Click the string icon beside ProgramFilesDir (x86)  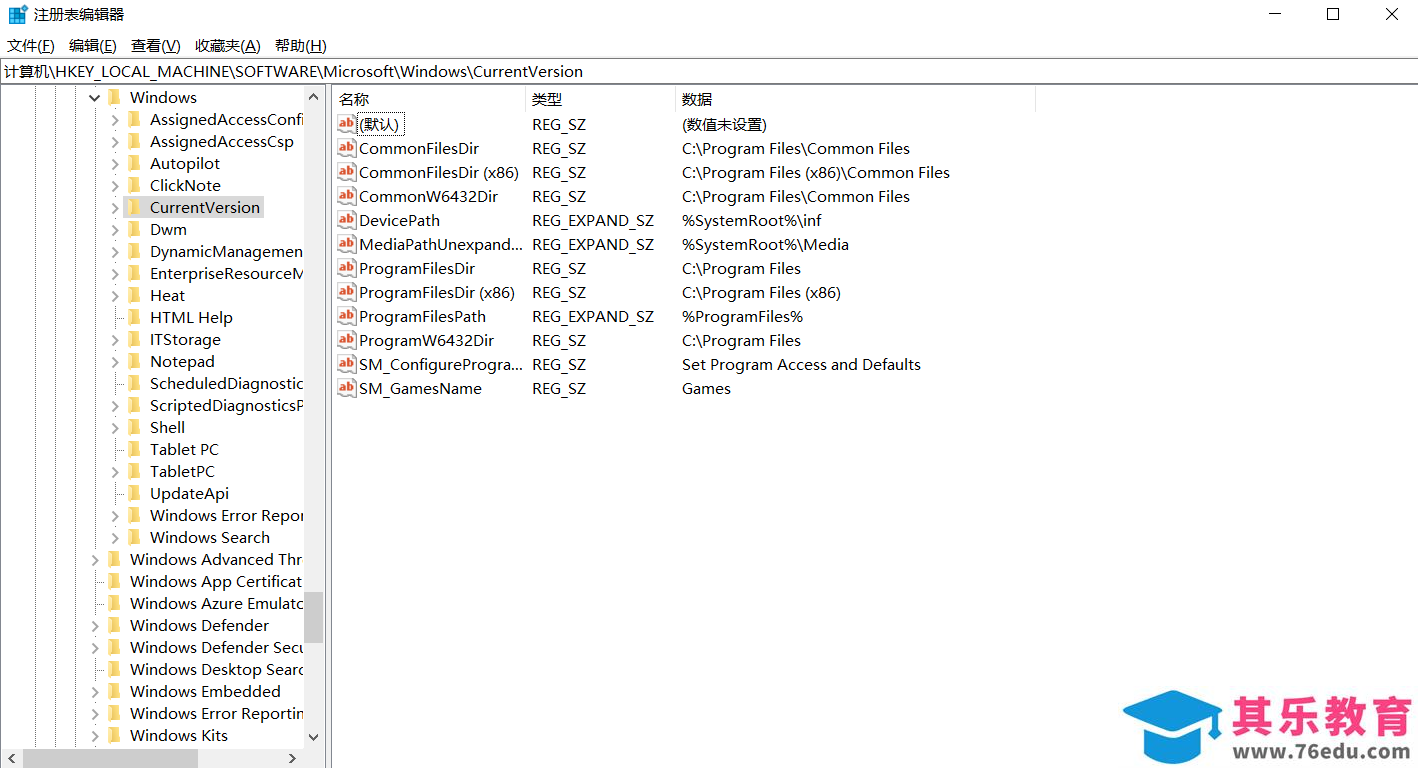click(346, 292)
